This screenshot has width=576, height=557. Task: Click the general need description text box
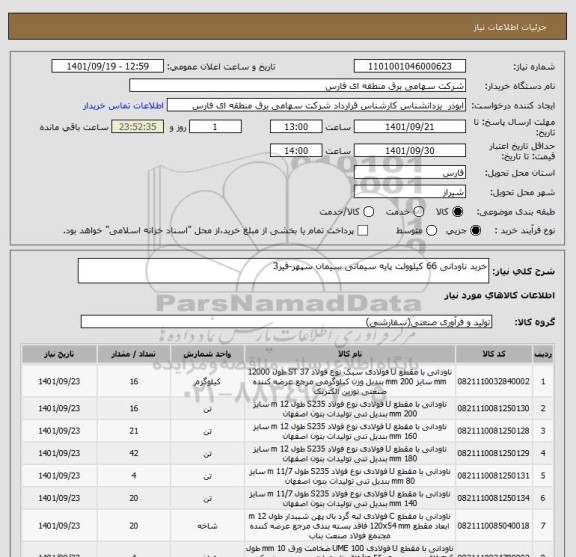pyautogui.click(x=283, y=271)
